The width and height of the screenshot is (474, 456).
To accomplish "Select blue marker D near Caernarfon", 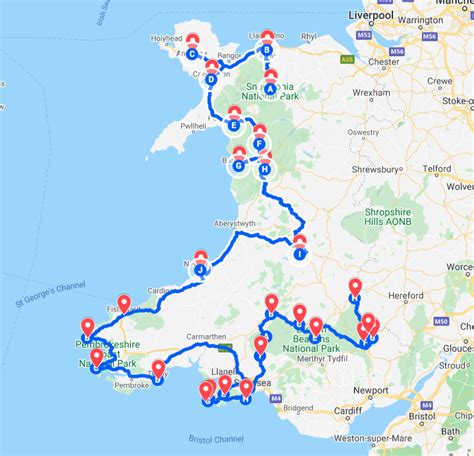I will (211, 80).
